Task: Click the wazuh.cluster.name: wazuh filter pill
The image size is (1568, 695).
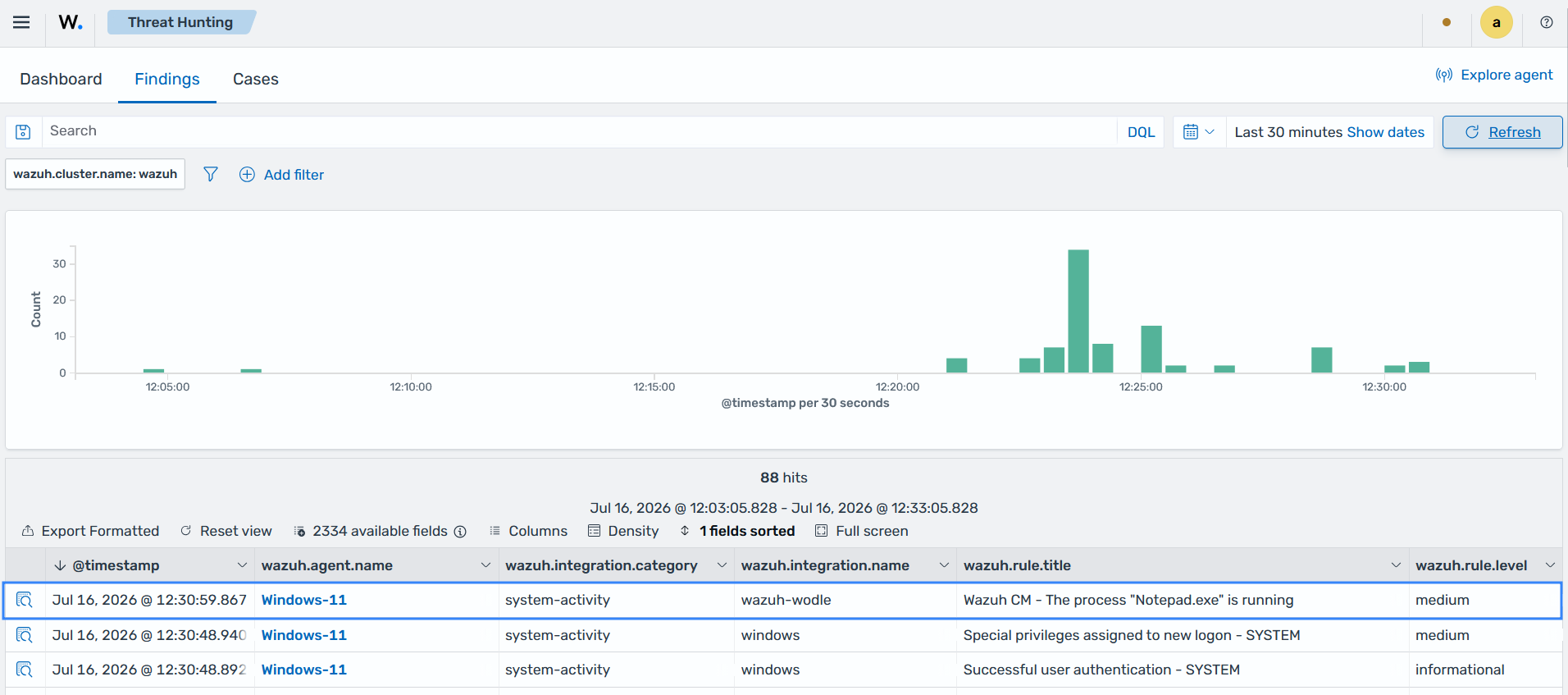Action: point(95,174)
